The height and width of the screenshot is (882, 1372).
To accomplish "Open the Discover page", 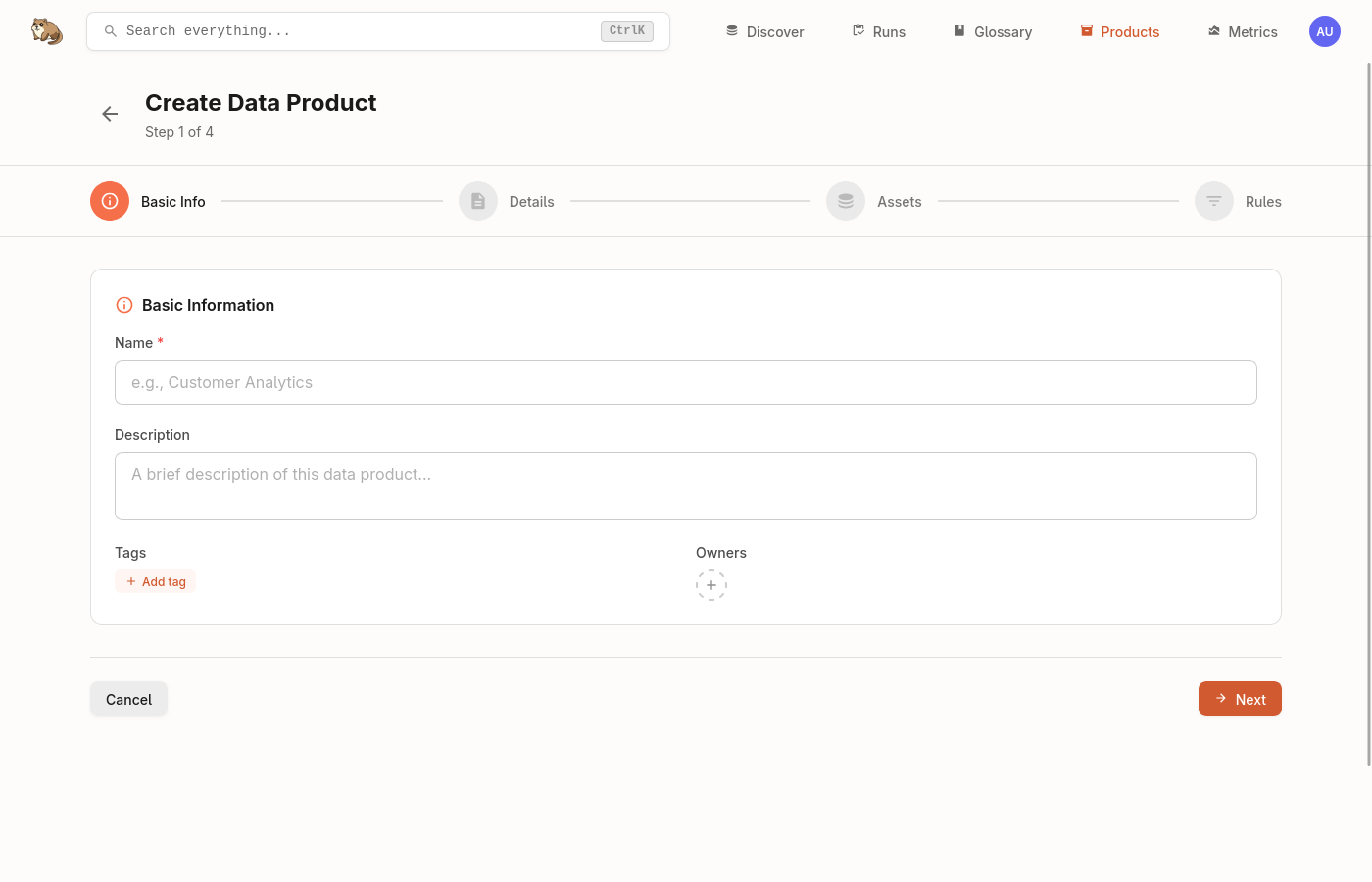I will (x=764, y=31).
